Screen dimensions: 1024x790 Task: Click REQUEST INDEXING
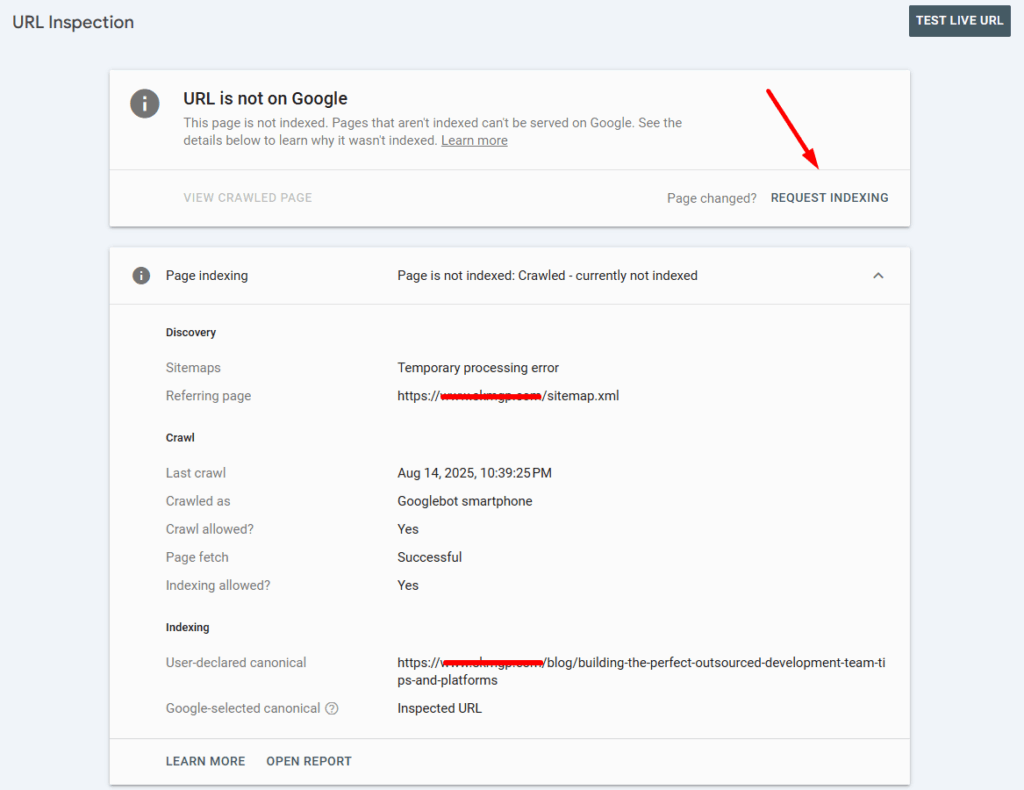click(829, 197)
